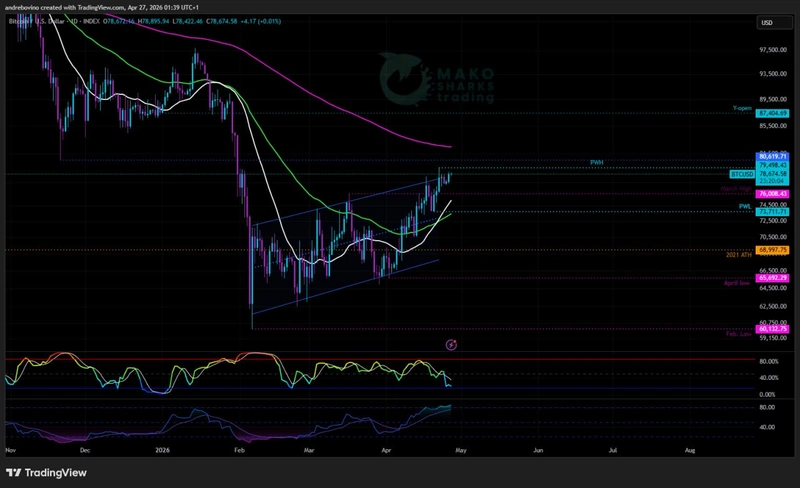The height and width of the screenshot is (488, 800).
Task: Click the May marker on time axis
Action: [x=462, y=451]
